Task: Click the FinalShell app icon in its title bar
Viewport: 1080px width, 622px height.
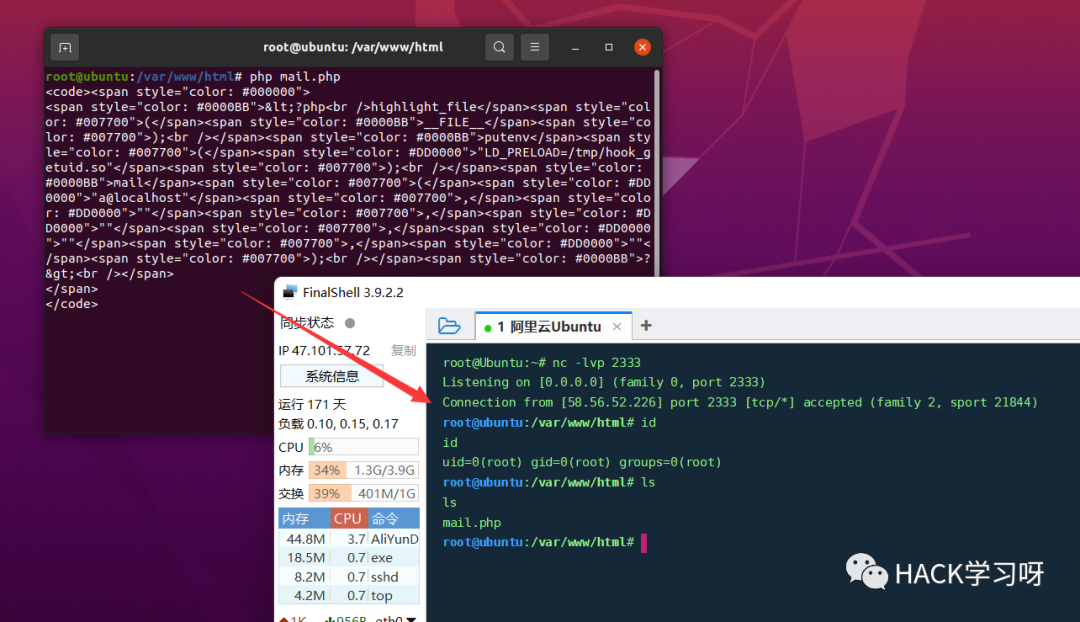Action: coord(290,292)
